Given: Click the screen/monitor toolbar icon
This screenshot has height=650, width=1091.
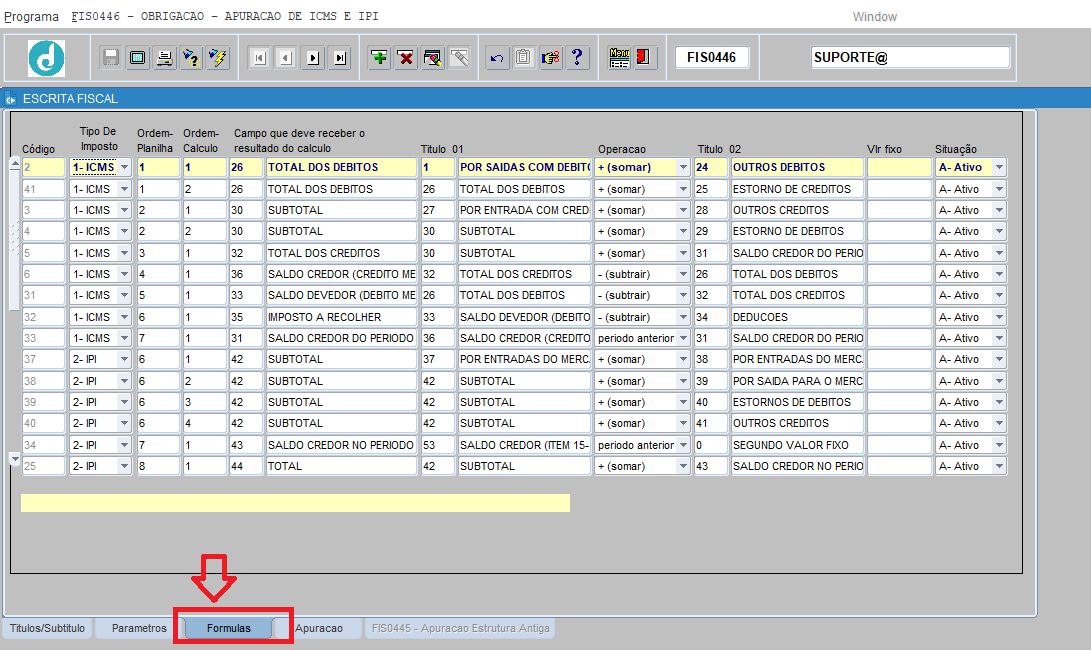Looking at the screenshot, I should point(138,58).
